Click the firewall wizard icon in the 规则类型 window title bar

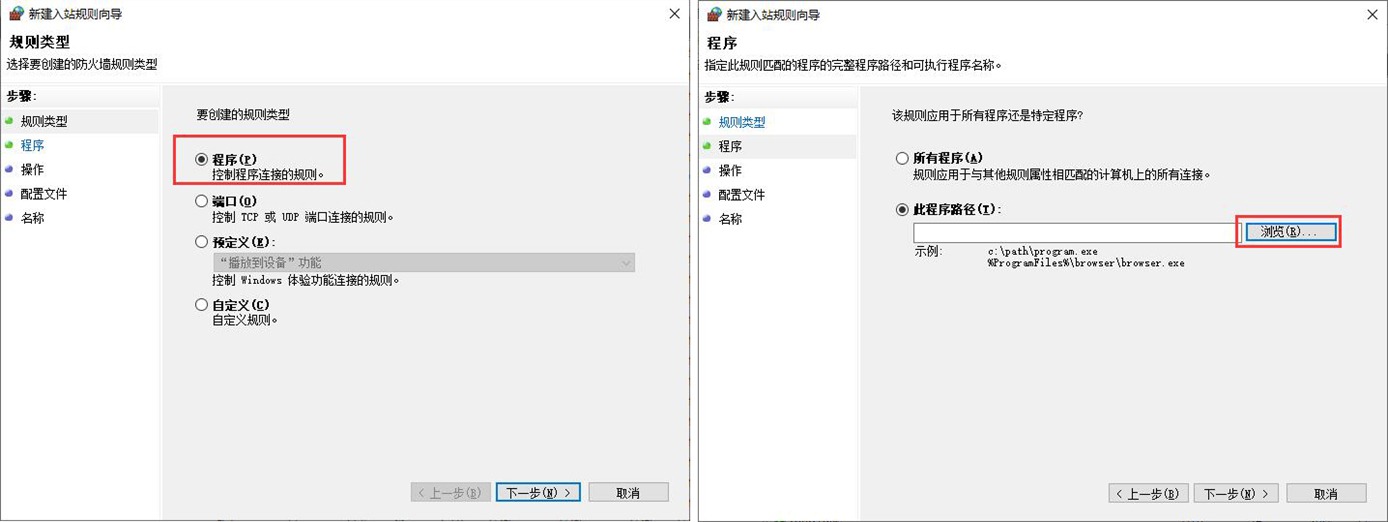point(15,15)
